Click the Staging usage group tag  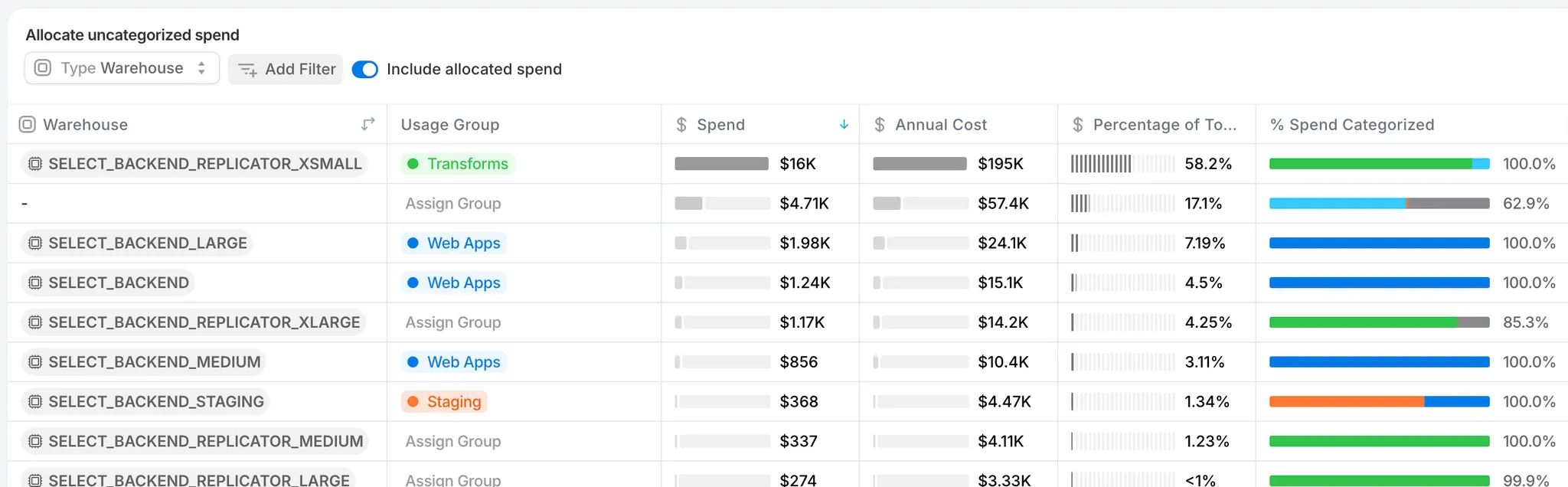[x=445, y=402]
